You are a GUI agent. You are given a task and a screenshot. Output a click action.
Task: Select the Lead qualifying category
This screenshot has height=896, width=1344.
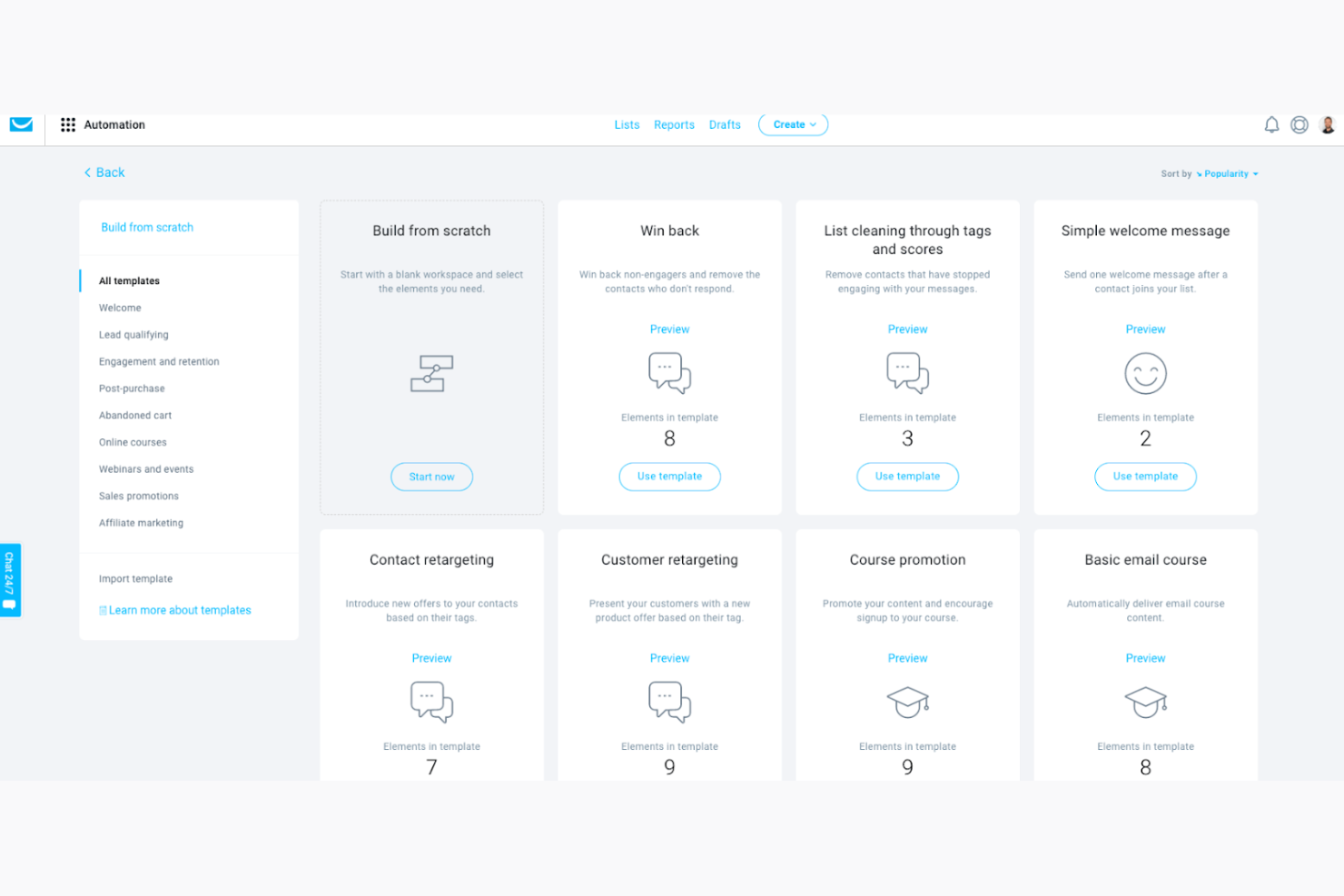click(x=133, y=335)
